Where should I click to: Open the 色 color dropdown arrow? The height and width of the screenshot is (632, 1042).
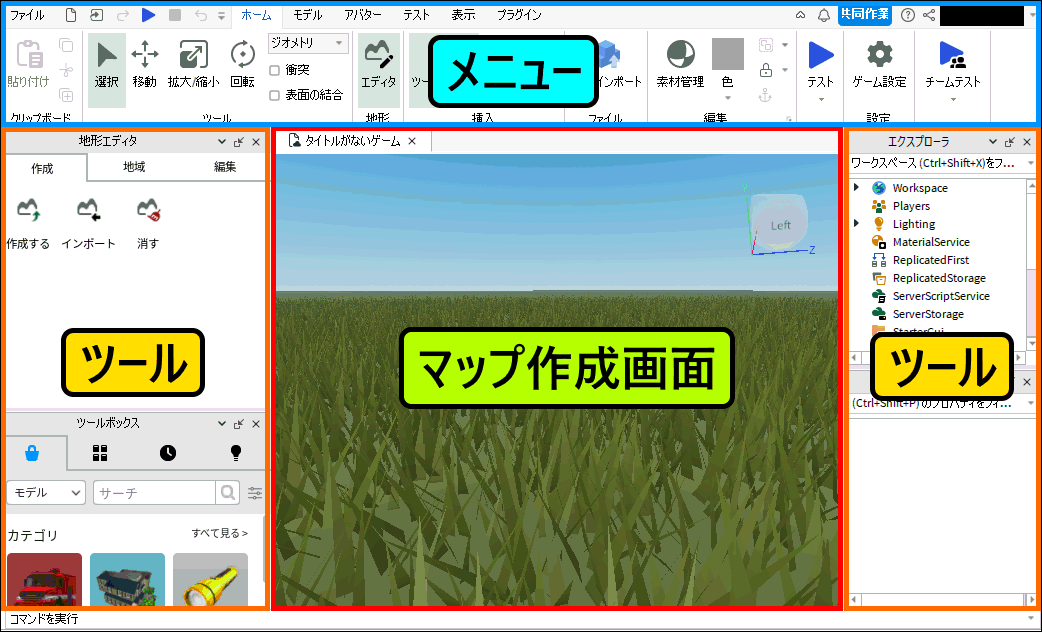[x=728, y=98]
